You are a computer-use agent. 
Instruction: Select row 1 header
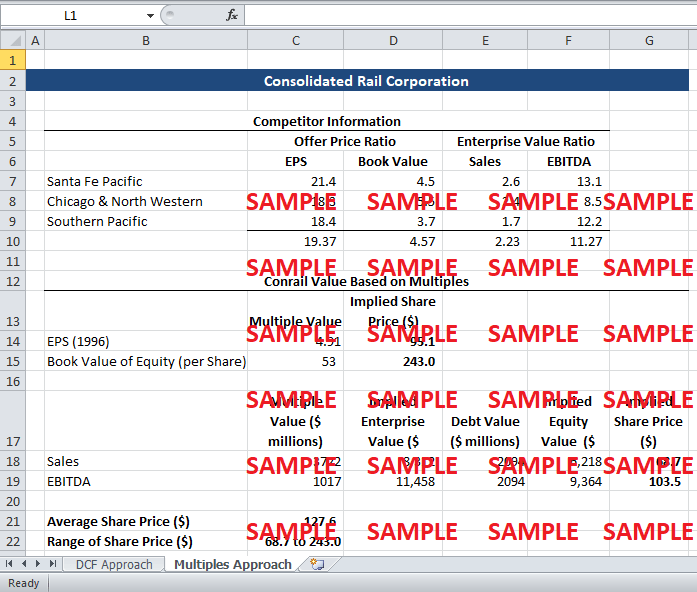click(x=13, y=60)
